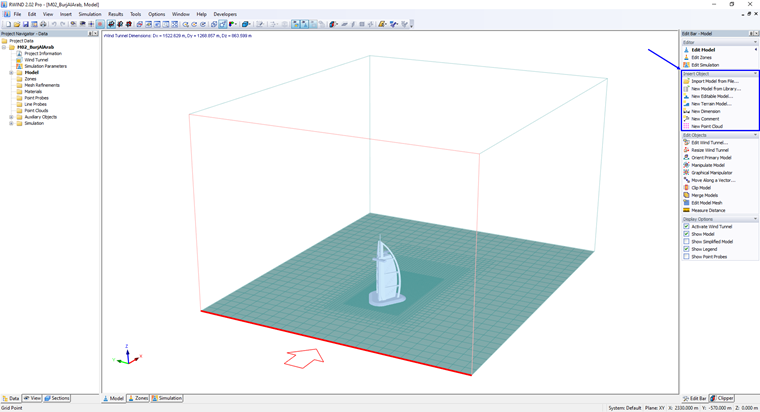
Task: Open the File menu
Action: [17, 14]
